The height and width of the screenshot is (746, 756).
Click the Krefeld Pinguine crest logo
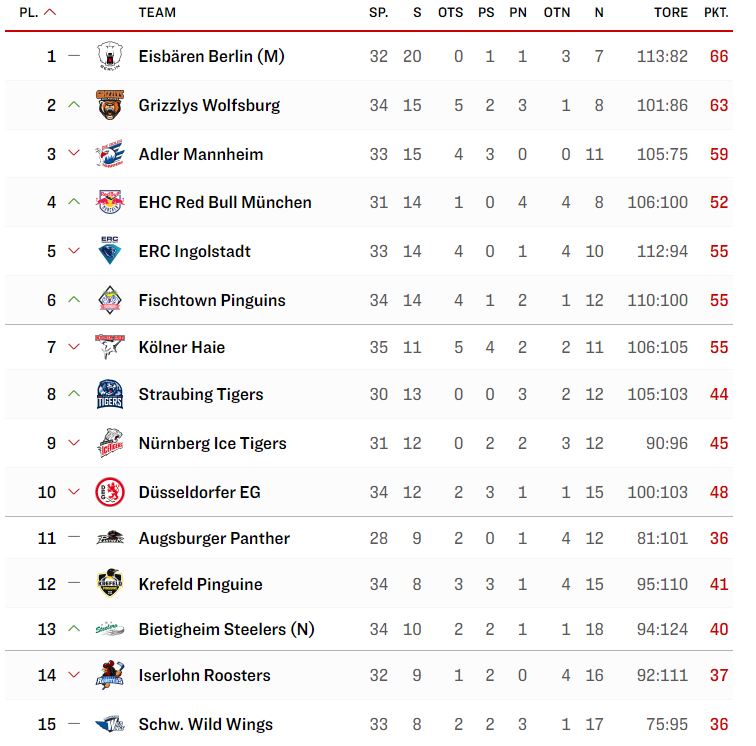coord(110,583)
